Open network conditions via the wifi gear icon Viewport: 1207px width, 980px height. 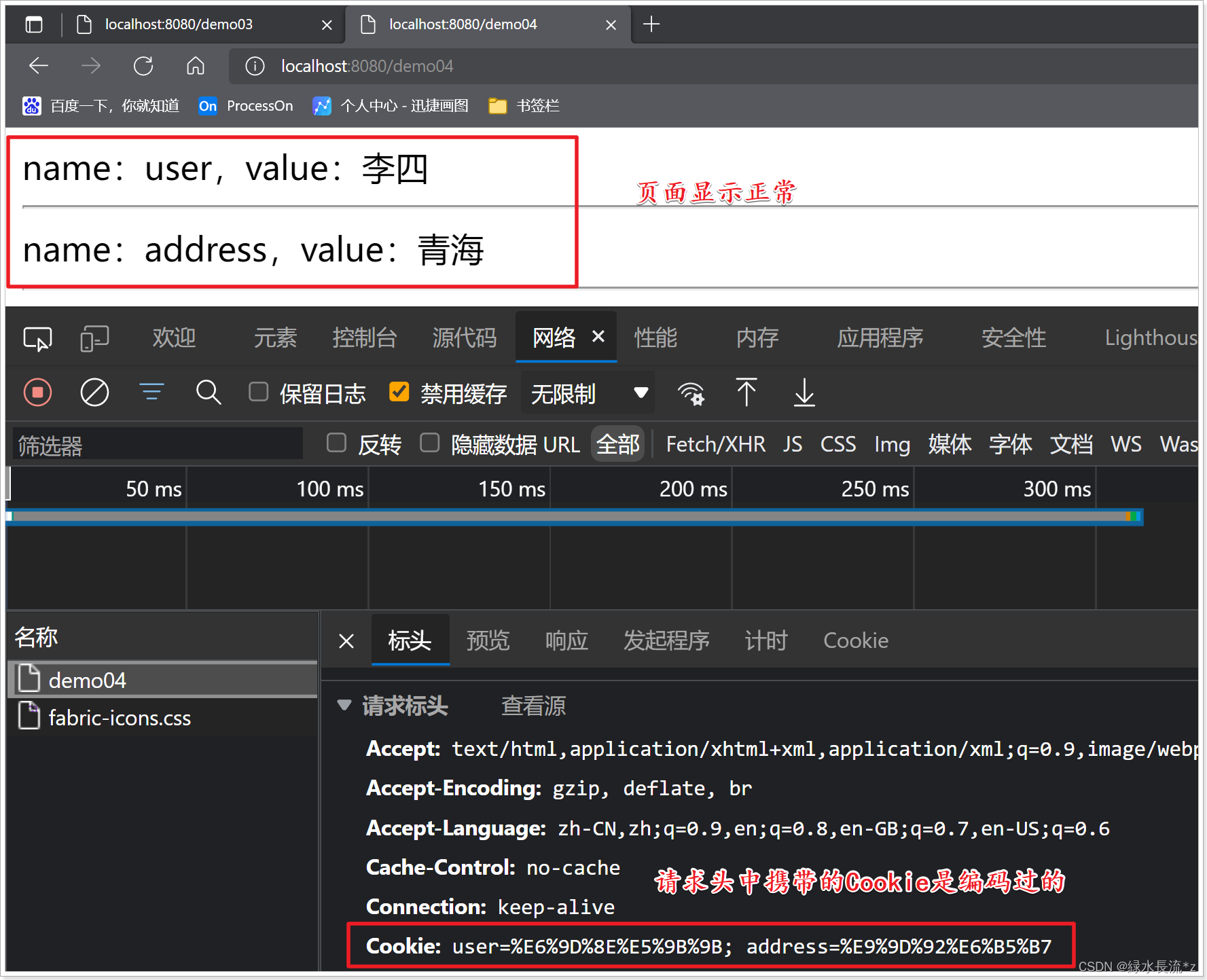(x=691, y=393)
